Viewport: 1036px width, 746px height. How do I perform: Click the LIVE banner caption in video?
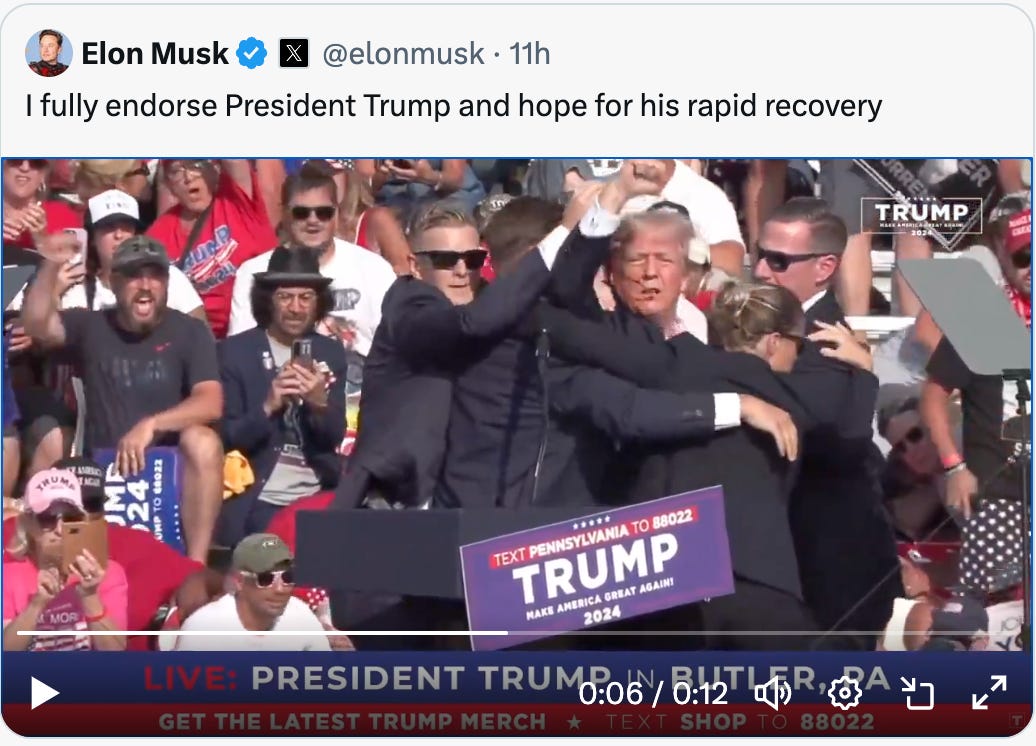tap(517, 679)
